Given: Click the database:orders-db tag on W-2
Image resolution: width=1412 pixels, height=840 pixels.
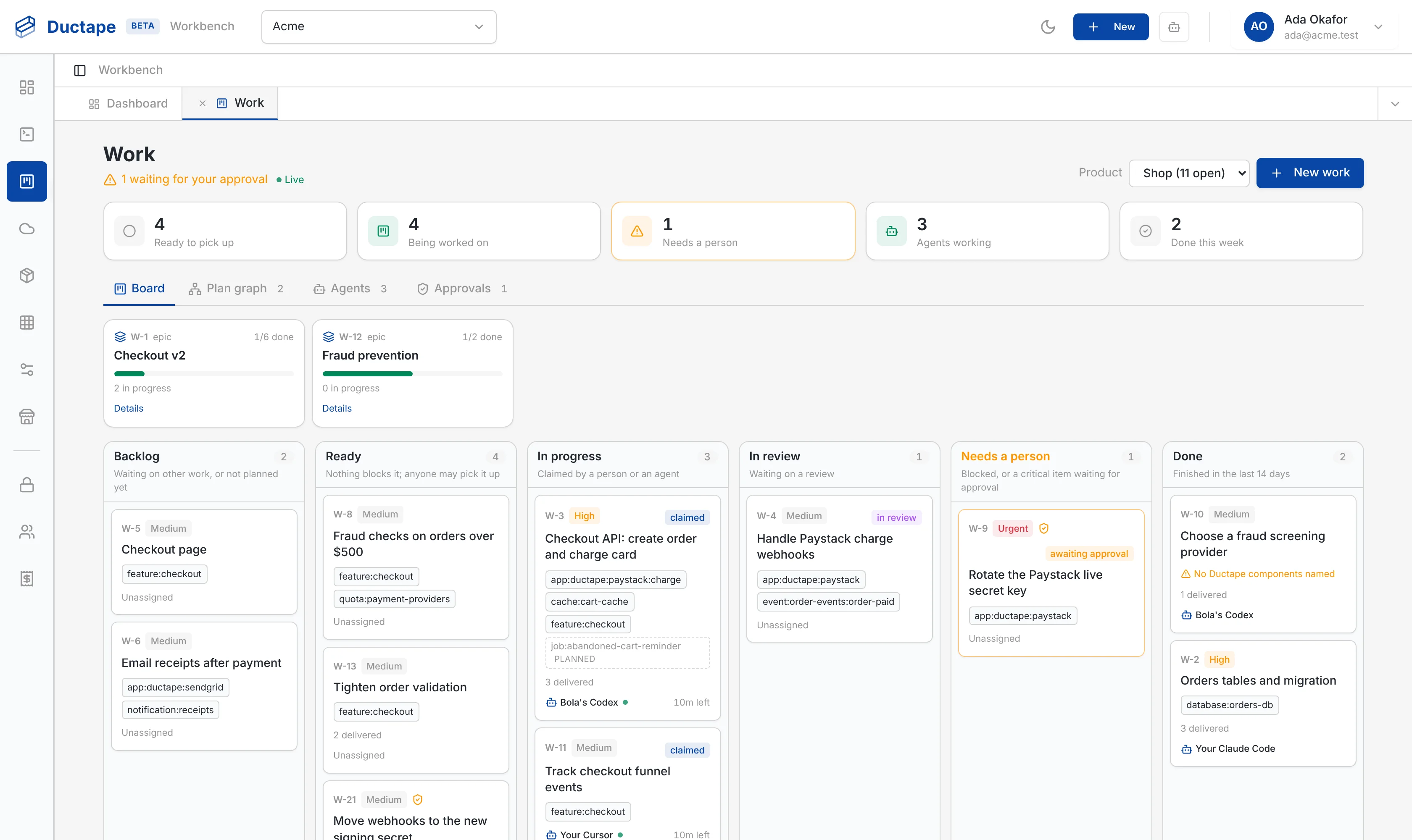Looking at the screenshot, I should (1230, 705).
